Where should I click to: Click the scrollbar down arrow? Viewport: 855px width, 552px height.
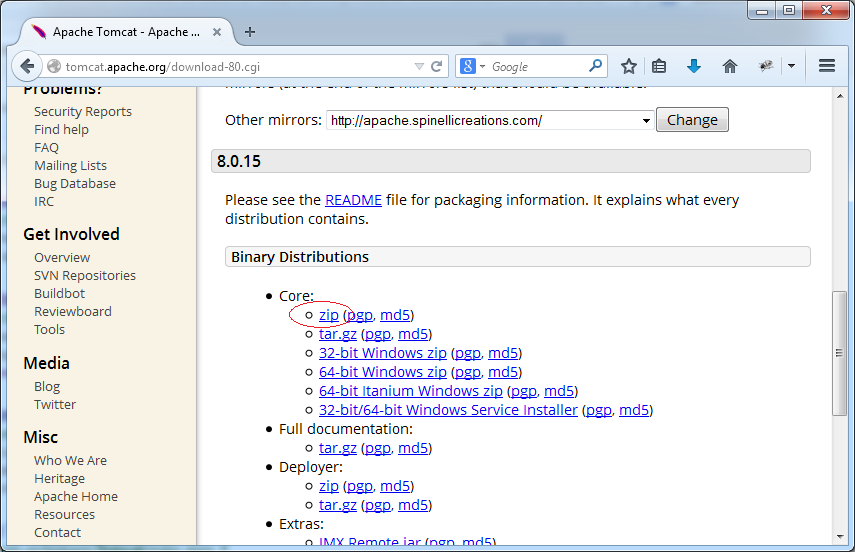click(840, 537)
